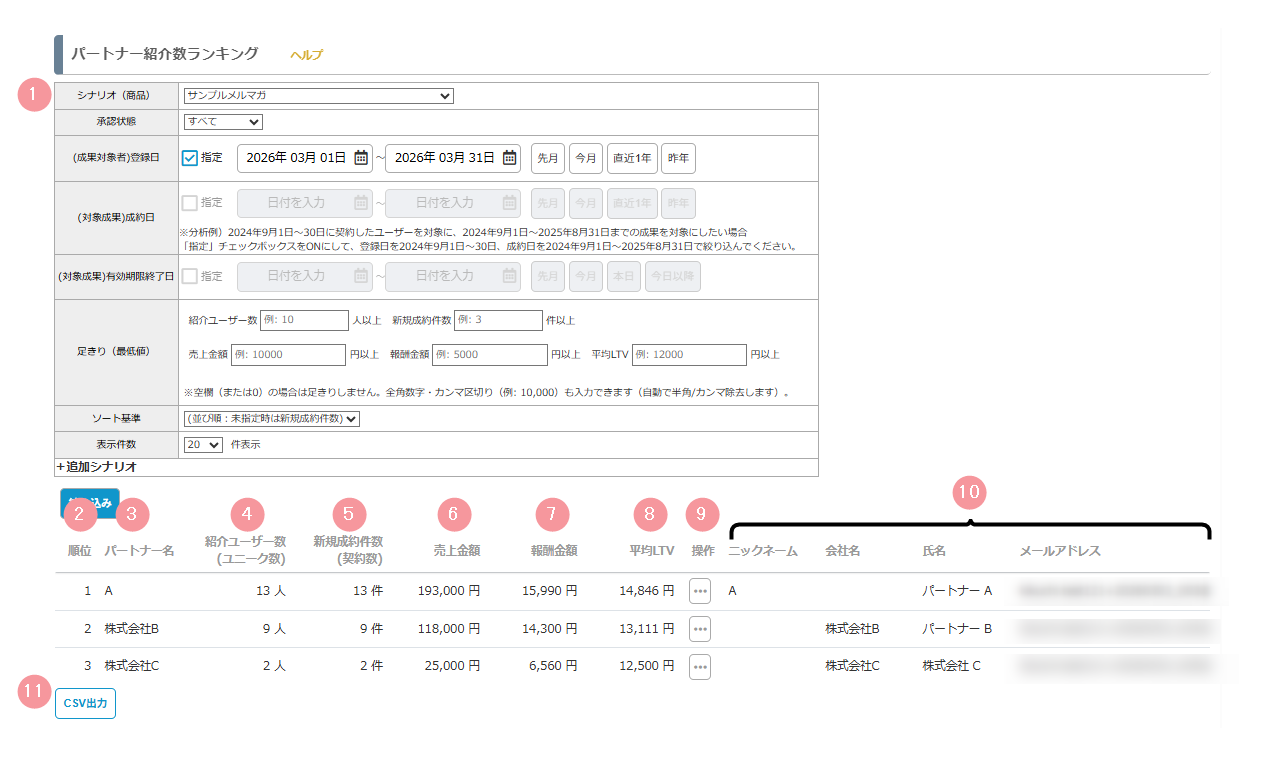This screenshot has height=757, width=1269.
Task: Open calendar icon for registration start date
Action: coord(361,158)
